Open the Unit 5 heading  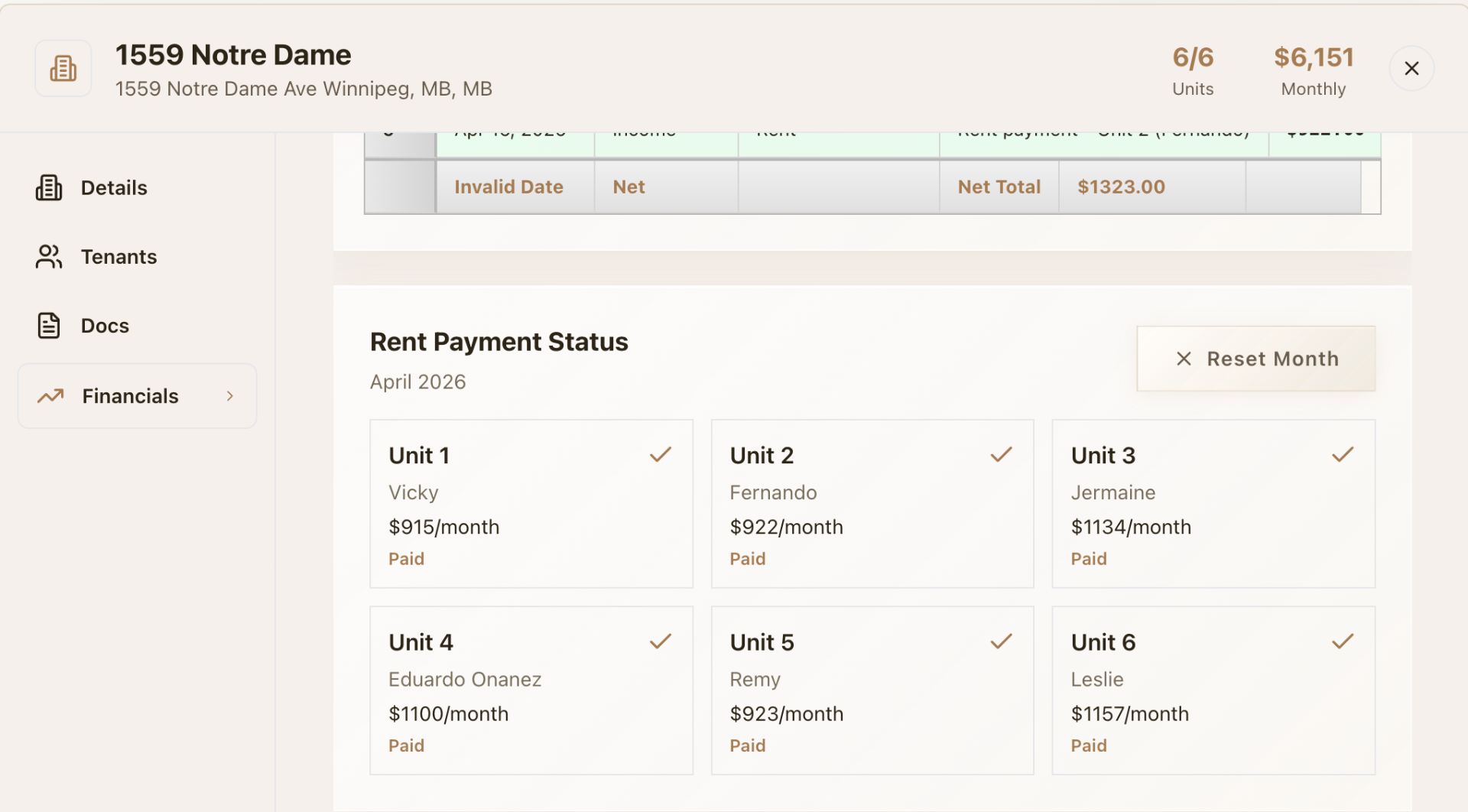point(762,642)
